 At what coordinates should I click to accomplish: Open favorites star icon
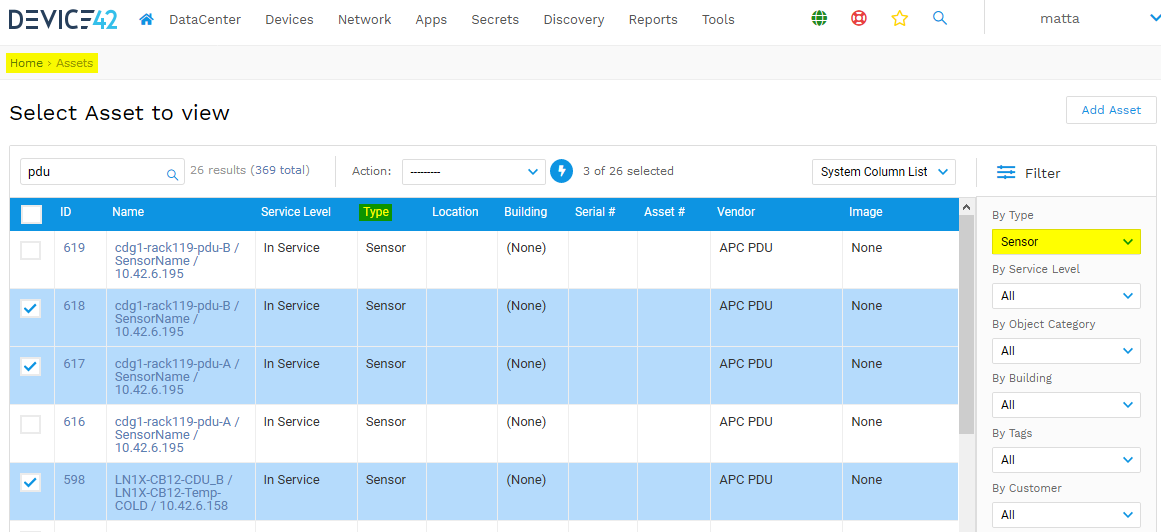(x=900, y=19)
